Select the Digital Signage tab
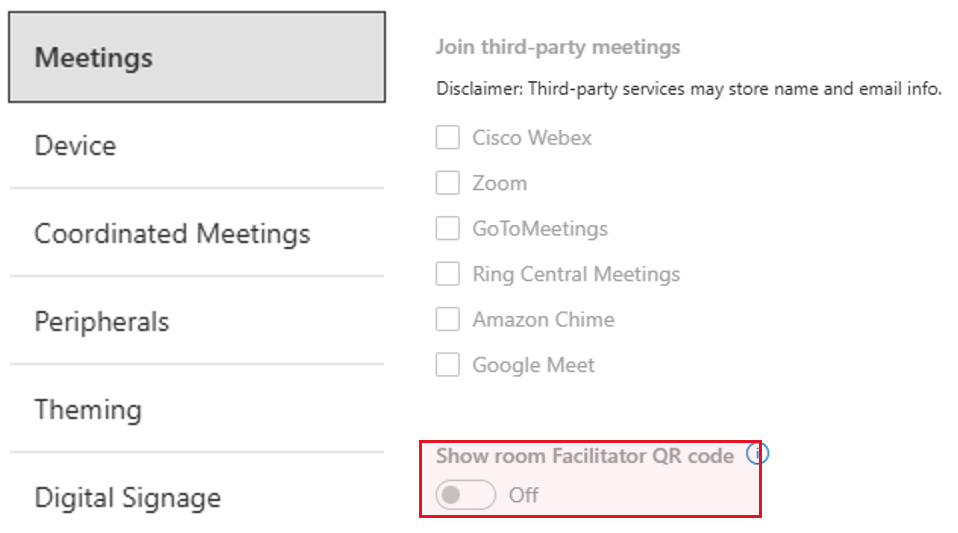The image size is (958, 533). tap(196, 498)
